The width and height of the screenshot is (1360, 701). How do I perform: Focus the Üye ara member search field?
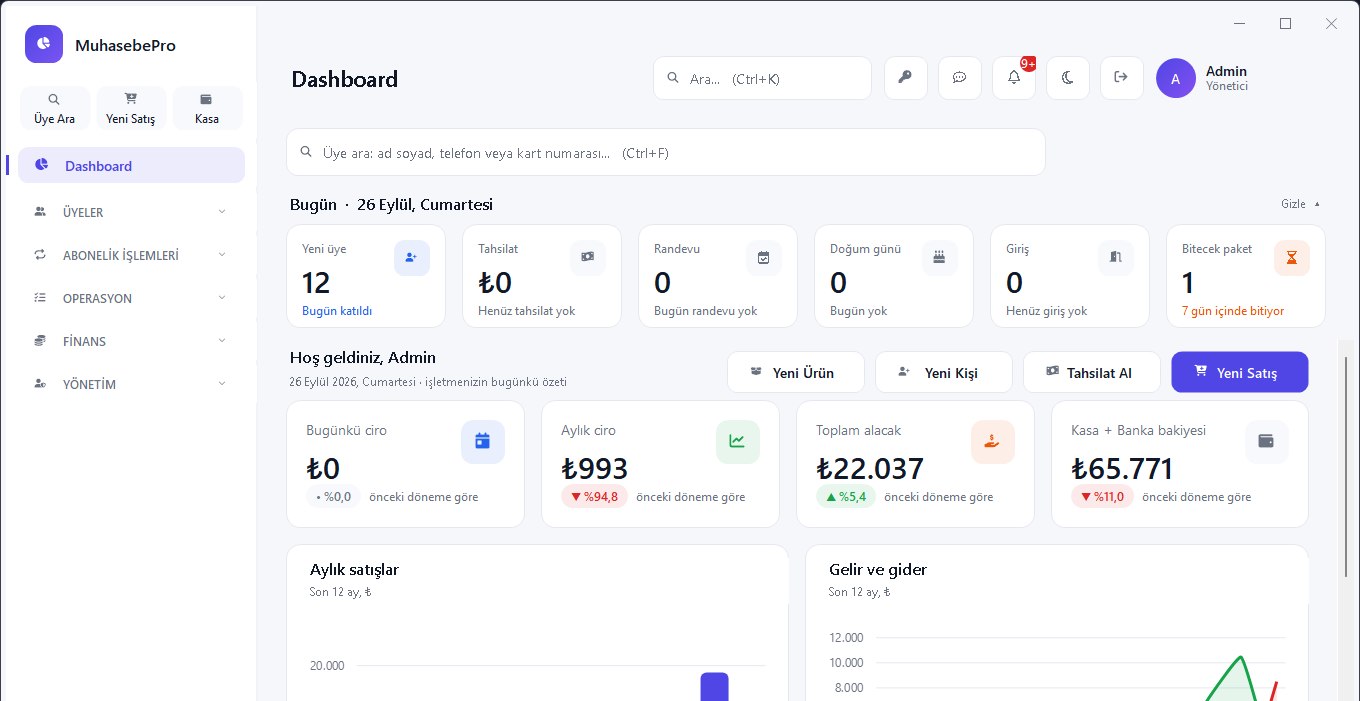666,153
